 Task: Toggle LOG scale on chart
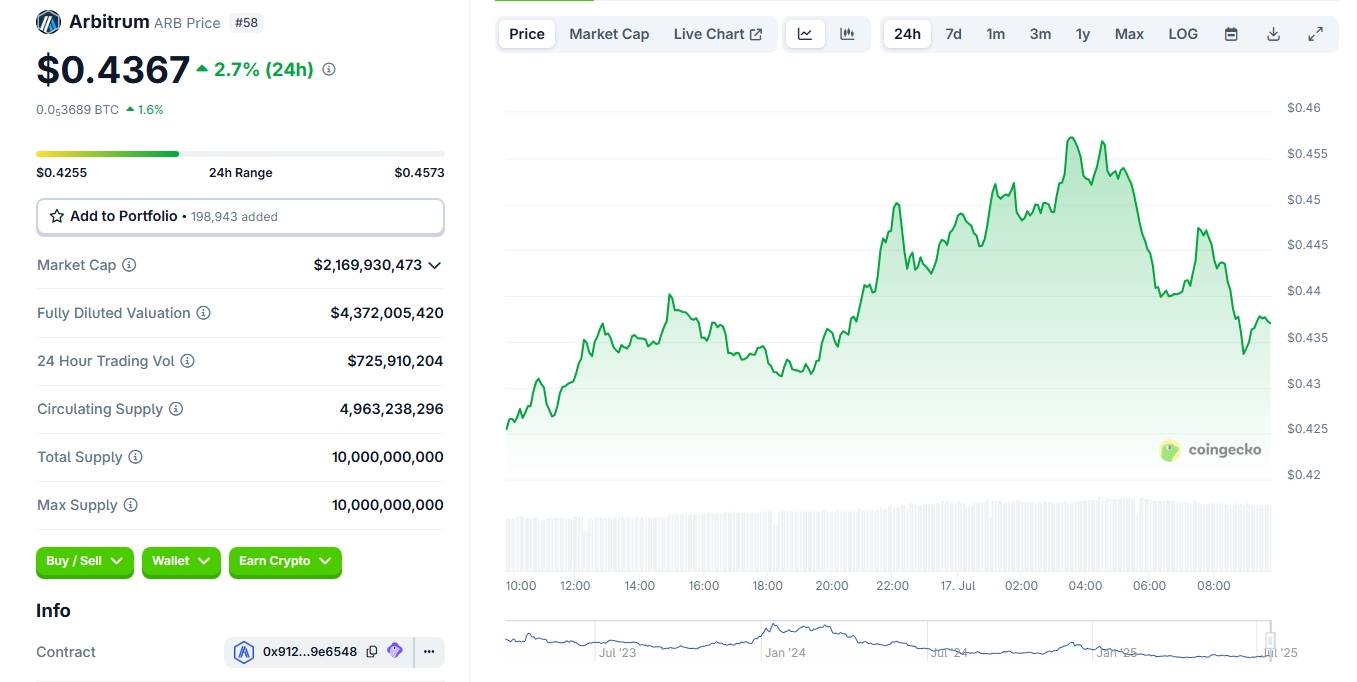[x=1183, y=34]
